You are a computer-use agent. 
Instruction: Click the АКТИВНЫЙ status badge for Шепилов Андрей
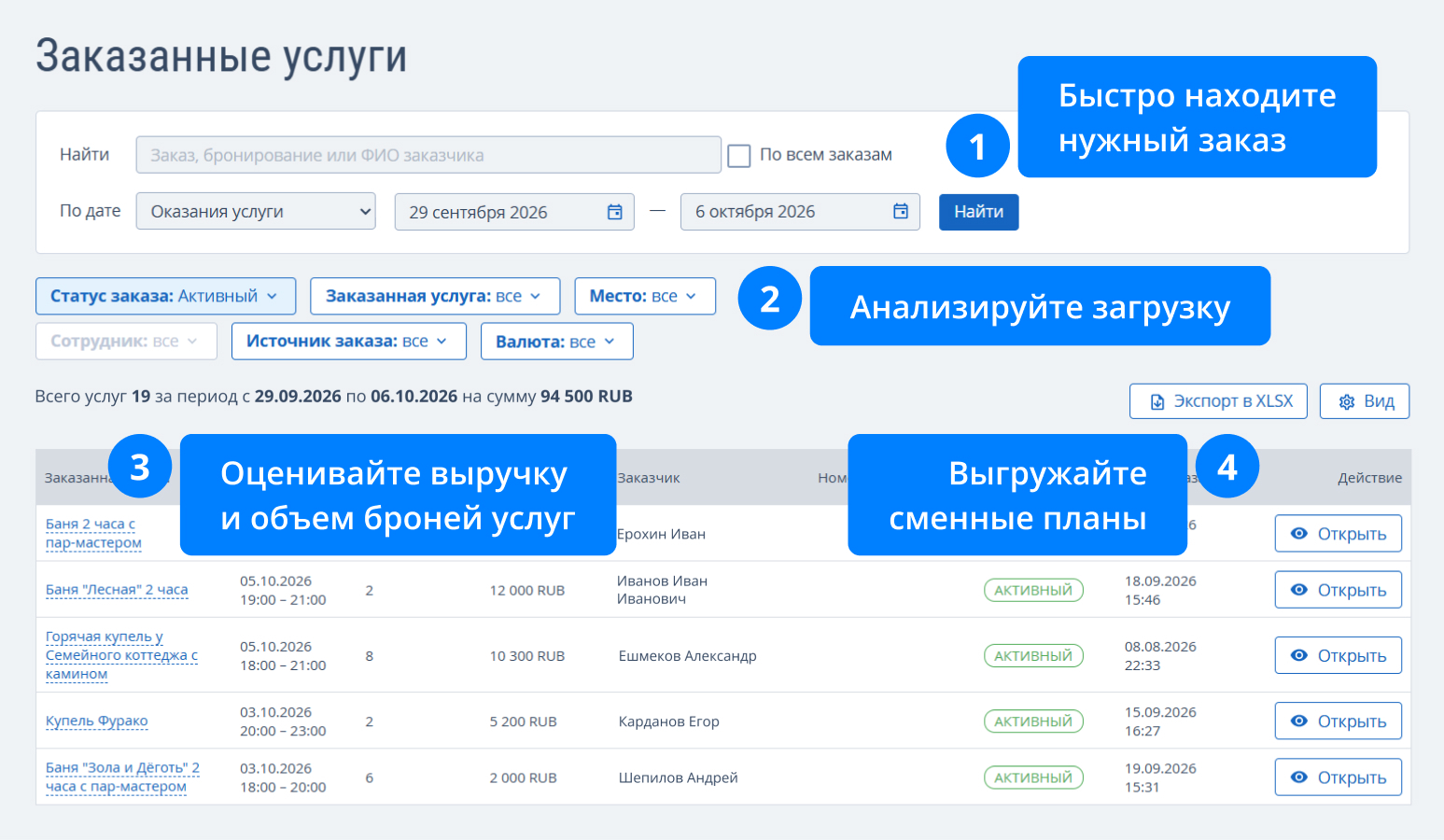coord(1033,777)
